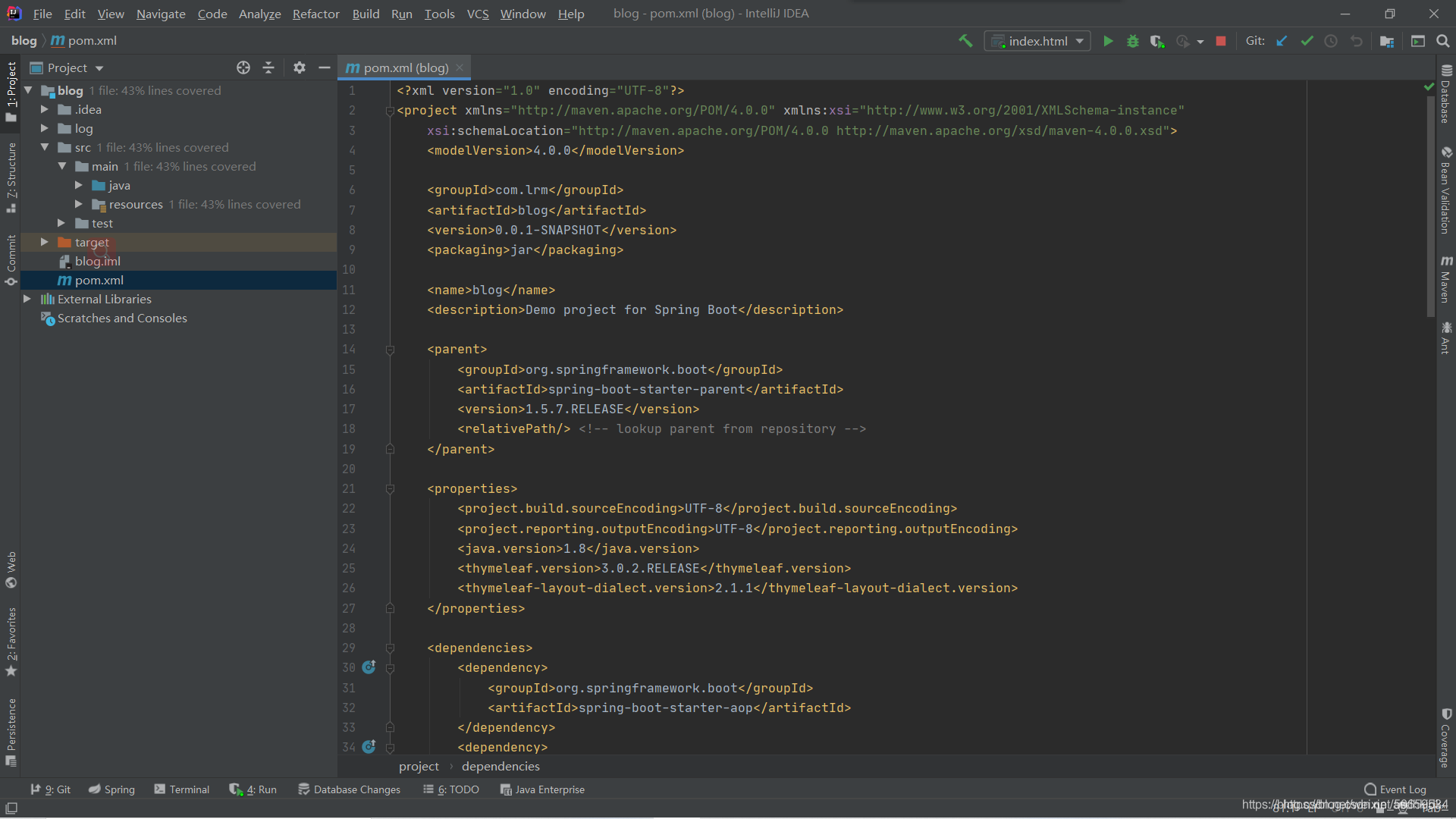Viewport: 1456px width, 819px height.
Task: Click the Run button in toolbar
Action: (x=1108, y=41)
